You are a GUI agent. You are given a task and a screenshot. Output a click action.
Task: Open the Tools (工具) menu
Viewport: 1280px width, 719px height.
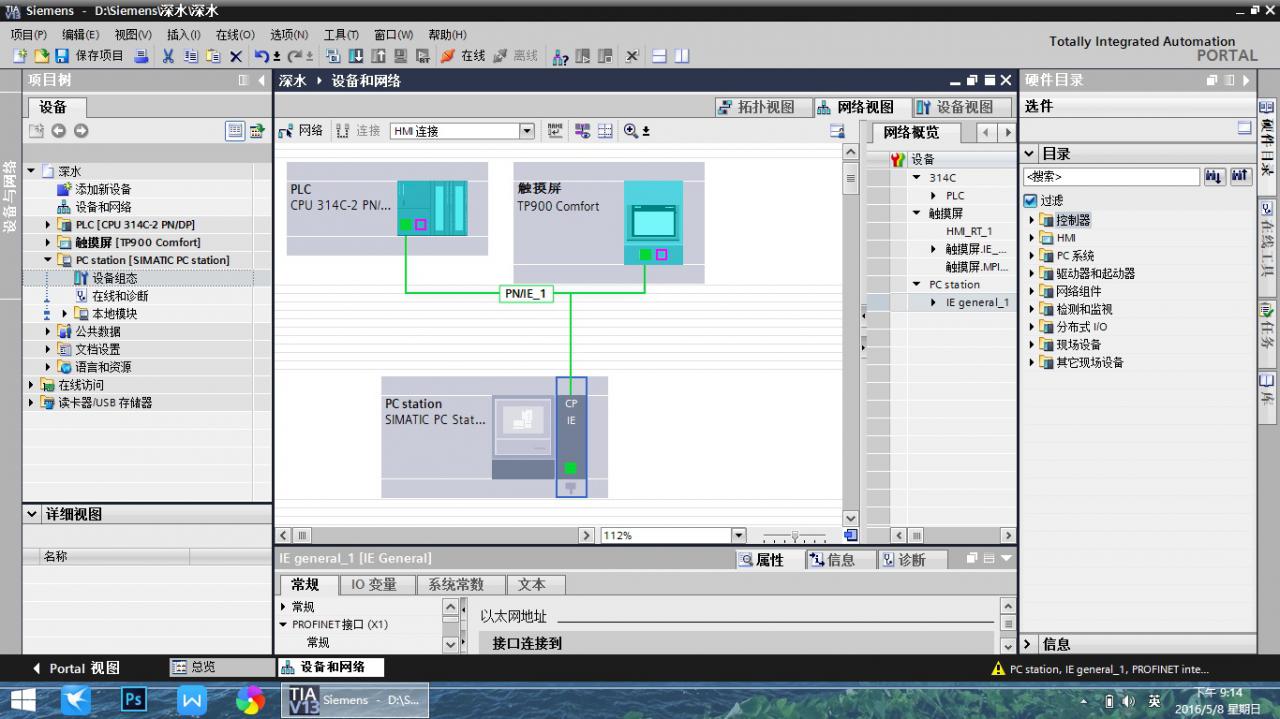click(x=341, y=34)
